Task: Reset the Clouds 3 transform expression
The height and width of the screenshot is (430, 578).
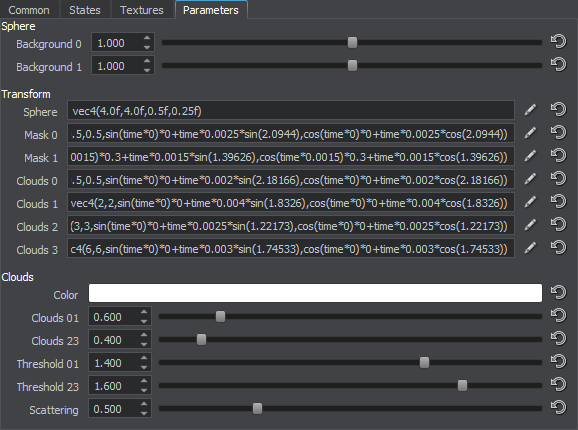Action: click(558, 248)
